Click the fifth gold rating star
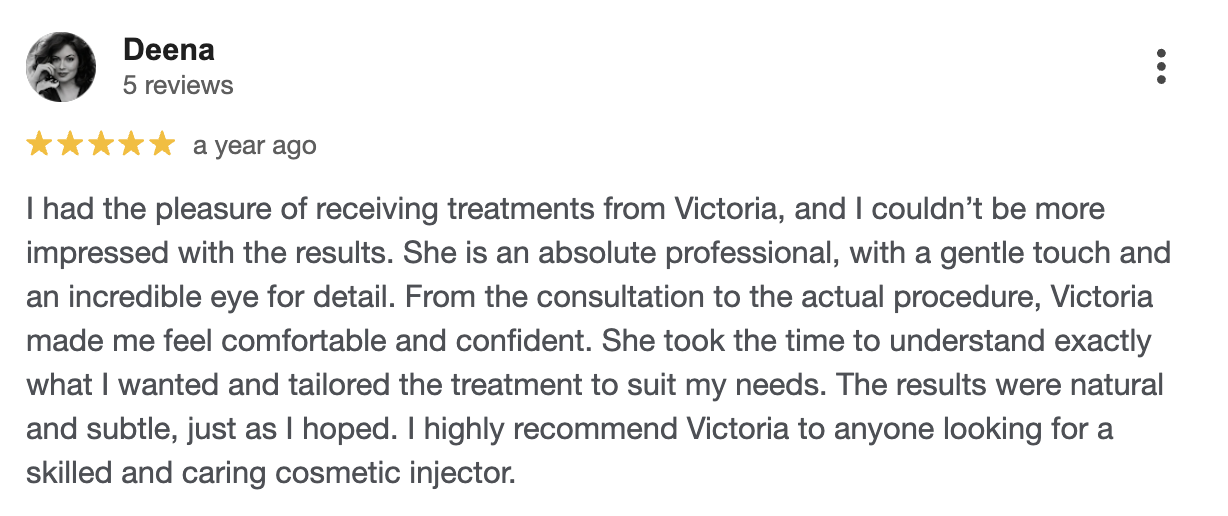 tap(162, 145)
